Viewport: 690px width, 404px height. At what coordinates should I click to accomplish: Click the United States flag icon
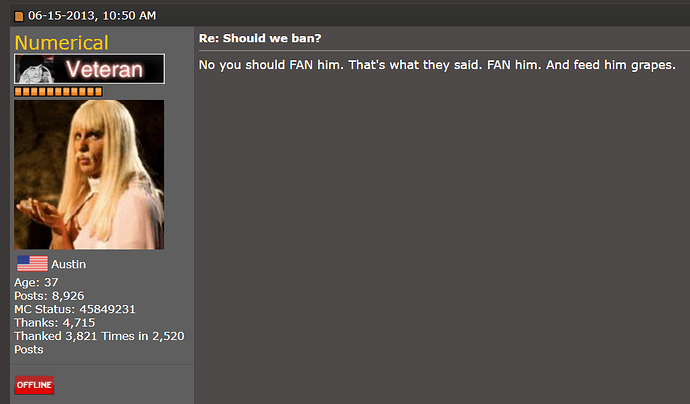(32, 264)
